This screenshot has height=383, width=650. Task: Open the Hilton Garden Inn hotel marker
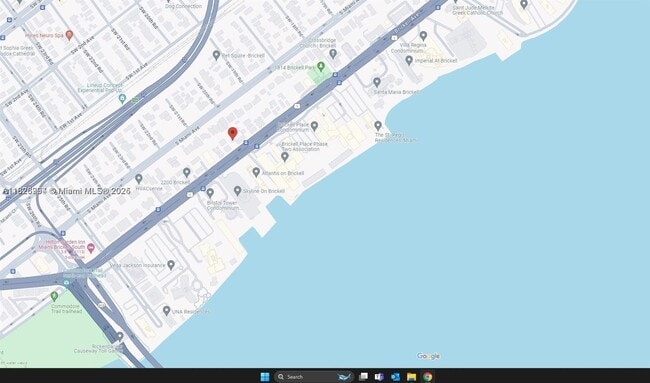tap(91, 248)
